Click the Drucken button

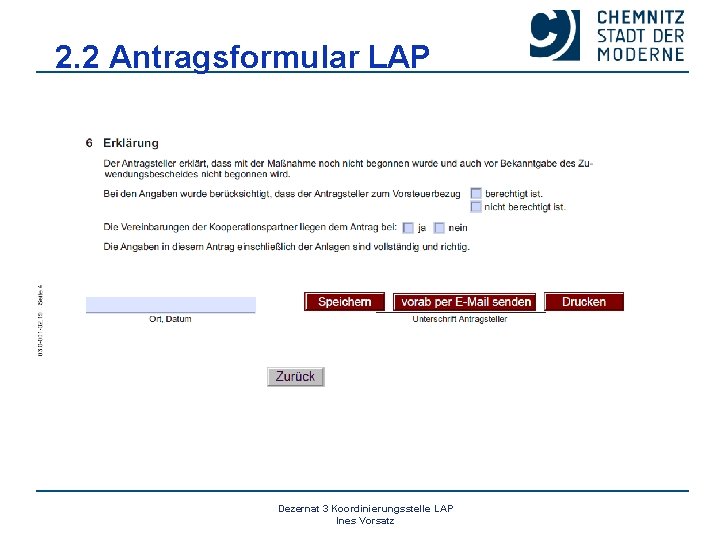(584, 302)
